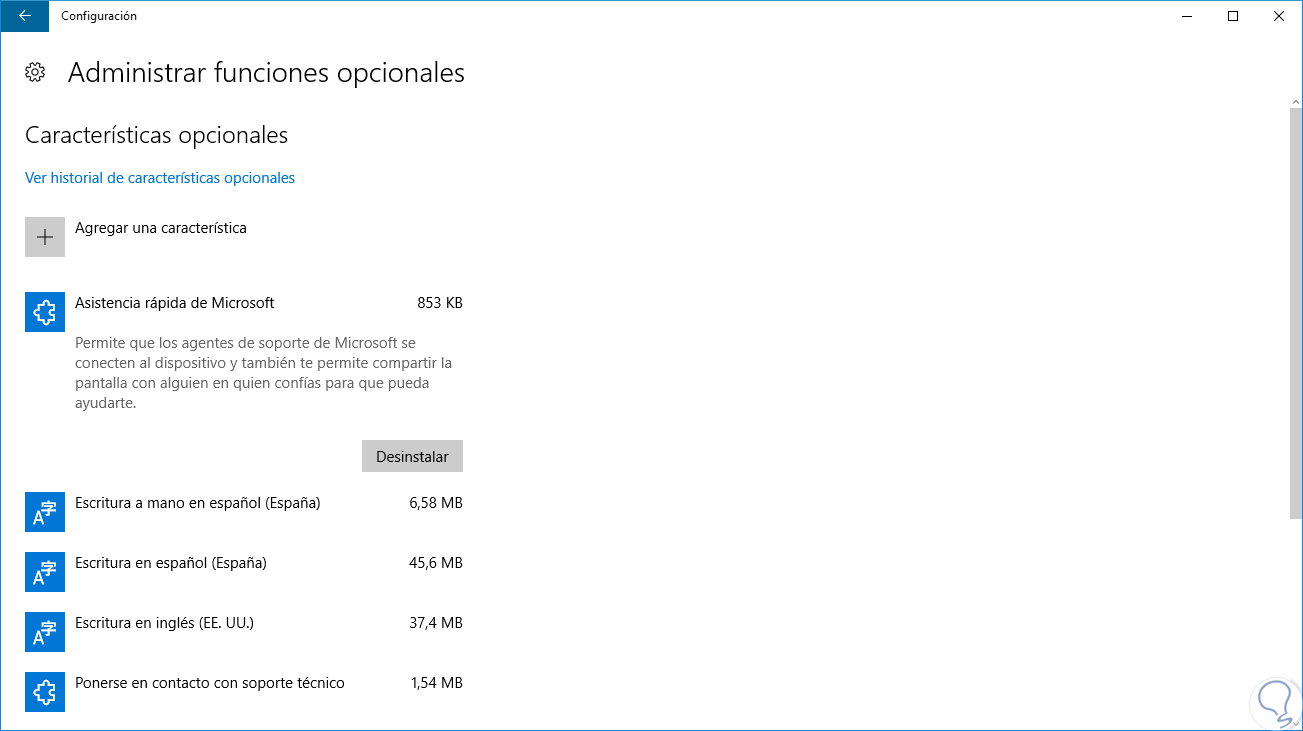Collapse the Asistencia rápida de Microsoft entry
Image resolution: width=1303 pixels, height=731 pixels.
tap(174, 303)
